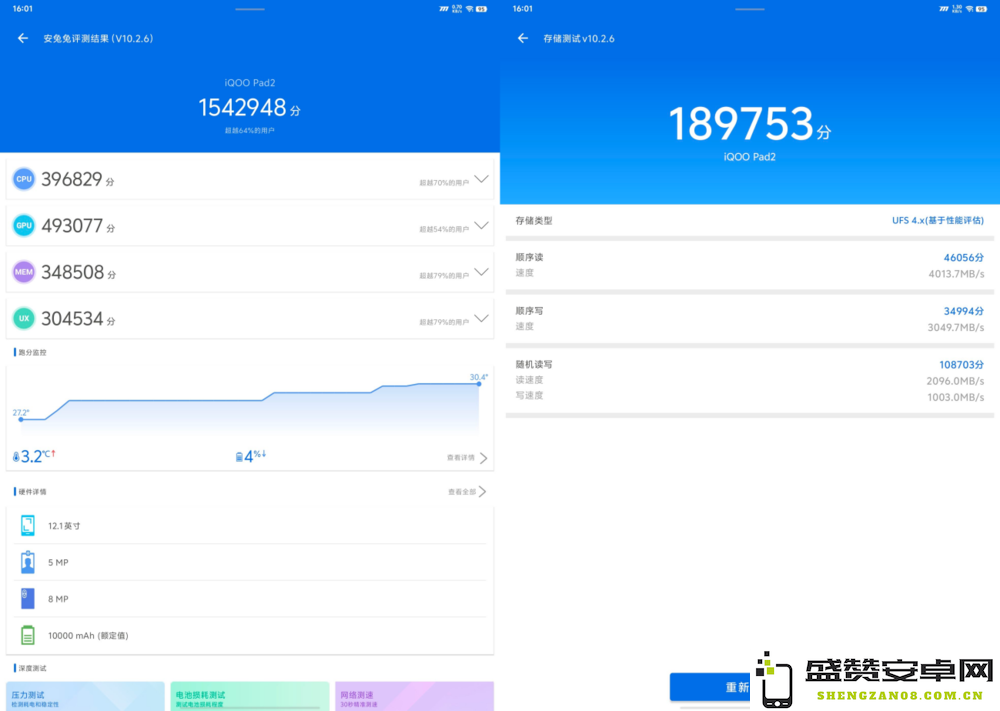The image size is (1000, 711).
Task: Tap the 跑分监控 section heading
Action: 32,353
